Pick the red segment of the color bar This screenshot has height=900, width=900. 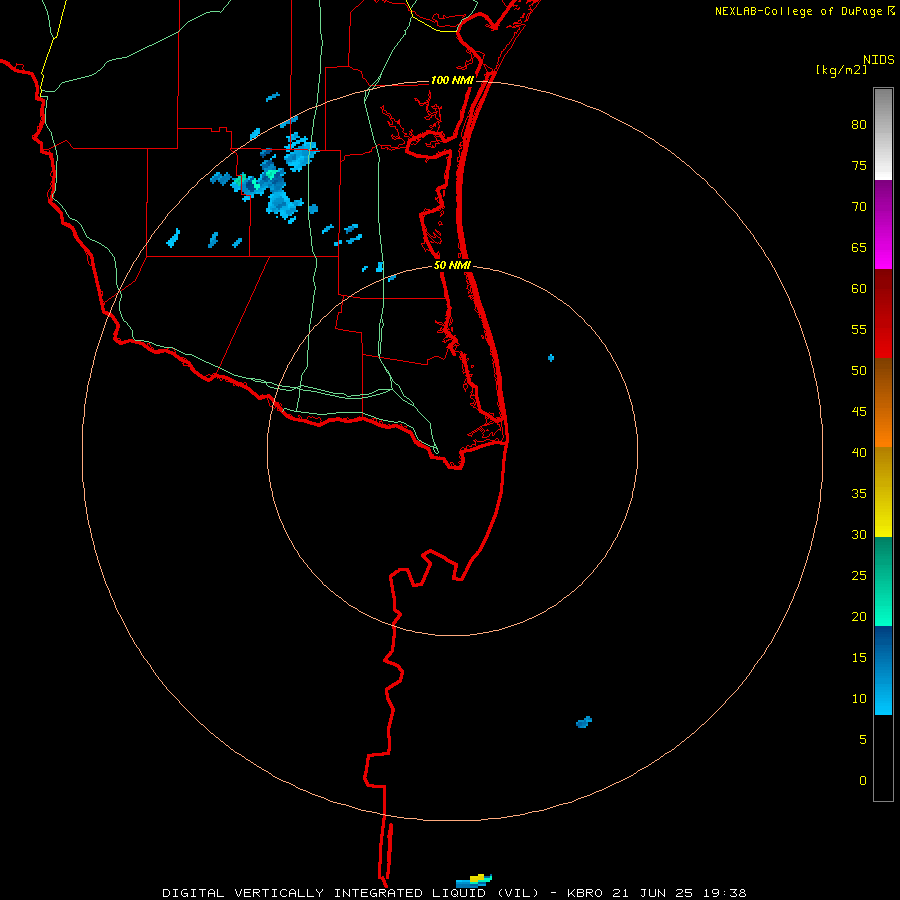(883, 313)
